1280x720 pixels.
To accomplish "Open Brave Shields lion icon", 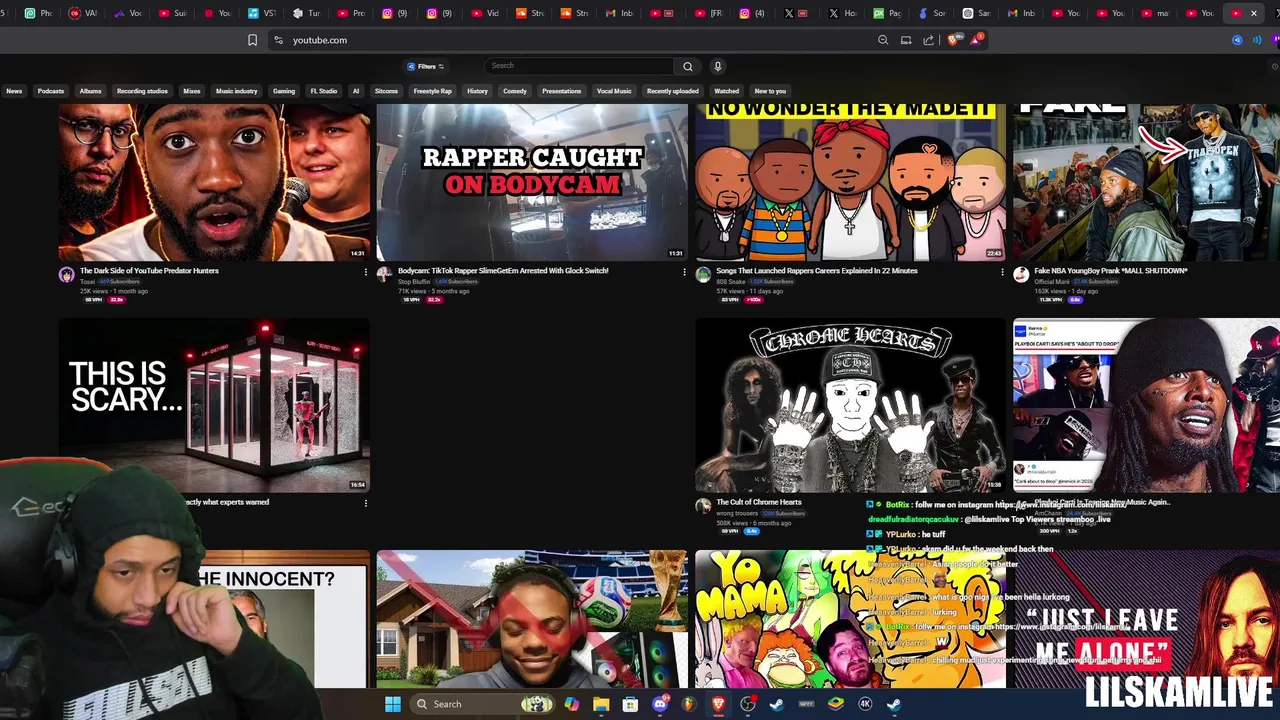I will coord(952,40).
